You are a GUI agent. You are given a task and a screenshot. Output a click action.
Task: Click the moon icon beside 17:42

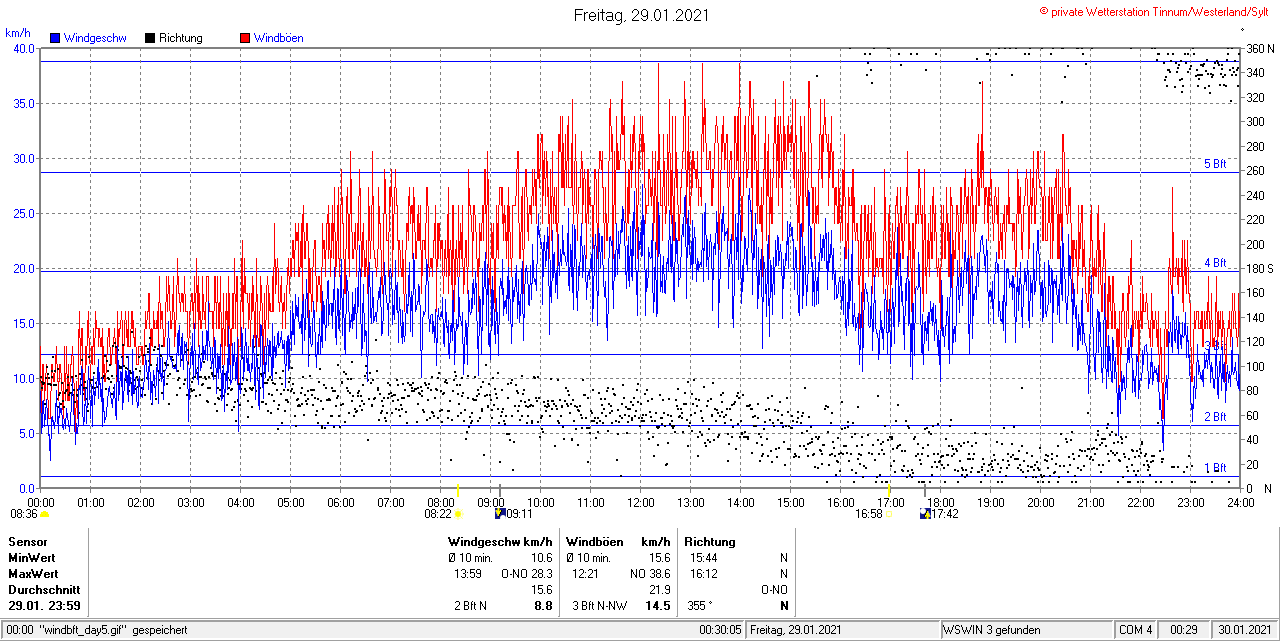pos(925,514)
